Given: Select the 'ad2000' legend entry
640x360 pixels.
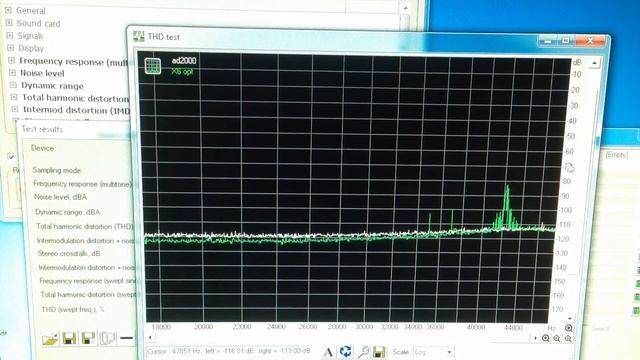Looking at the screenshot, I should point(184,61).
